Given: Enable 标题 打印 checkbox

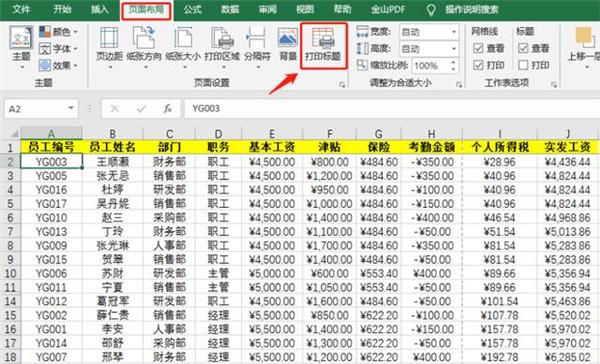Looking at the screenshot, I should click(x=523, y=65).
